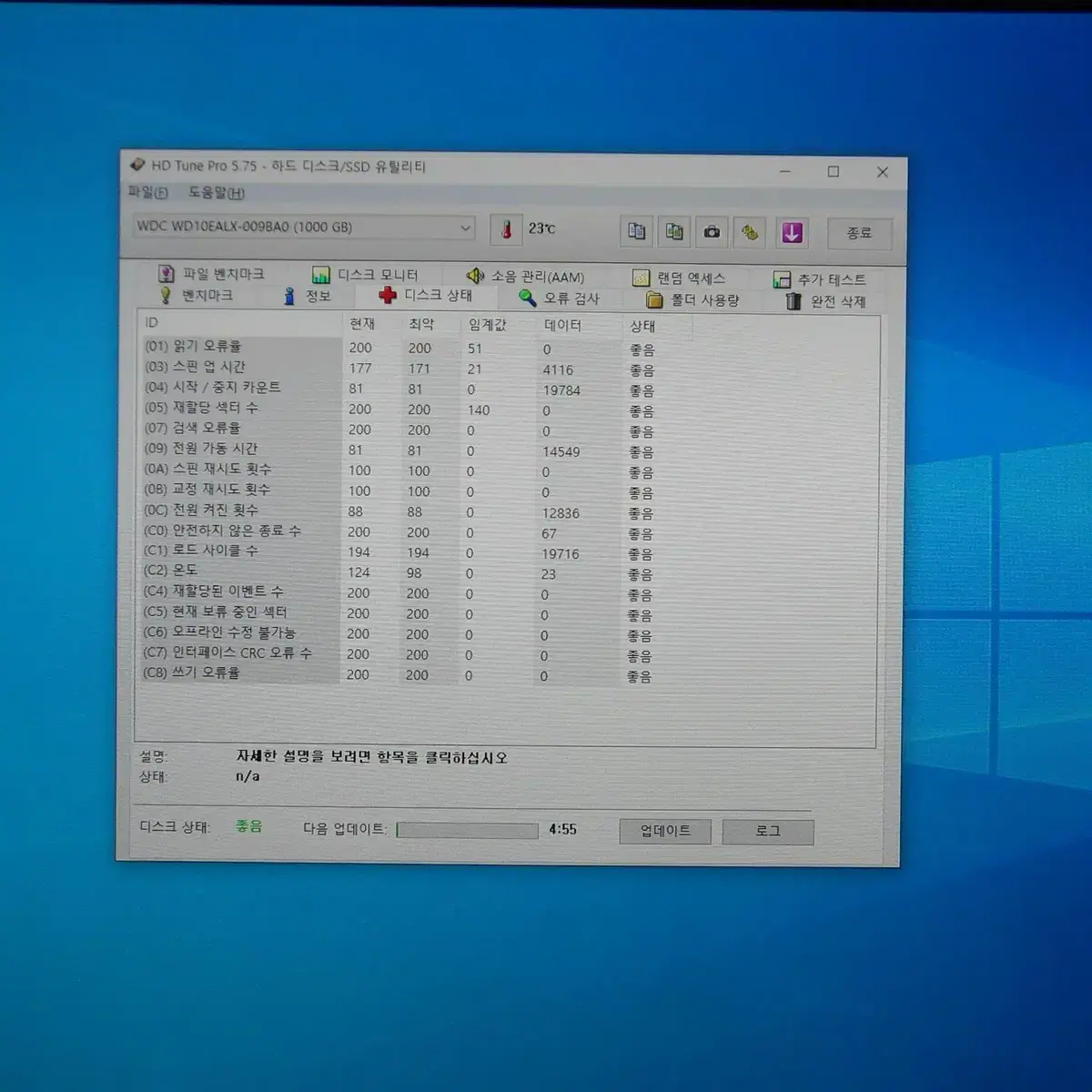Image resolution: width=1092 pixels, height=1092 pixels.
Task: Switch to the 오류 검사 tab
Action: tap(559, 298)
